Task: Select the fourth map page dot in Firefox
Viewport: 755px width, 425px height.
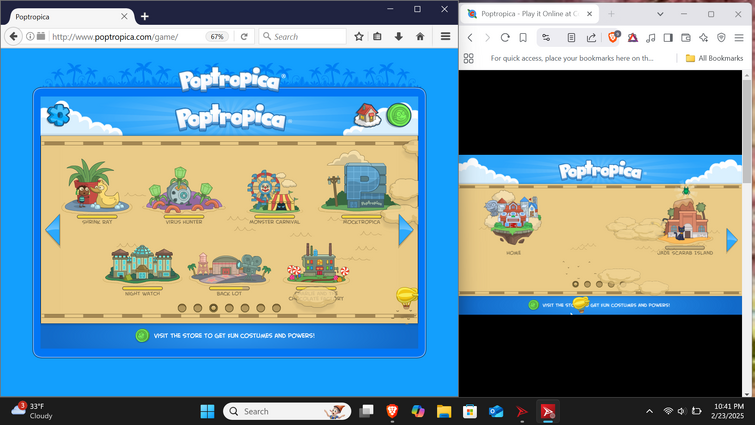Action: tap(229, 308)
